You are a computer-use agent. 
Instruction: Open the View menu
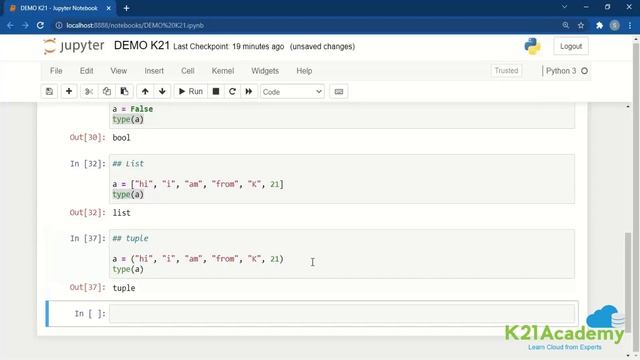[119, 71]
